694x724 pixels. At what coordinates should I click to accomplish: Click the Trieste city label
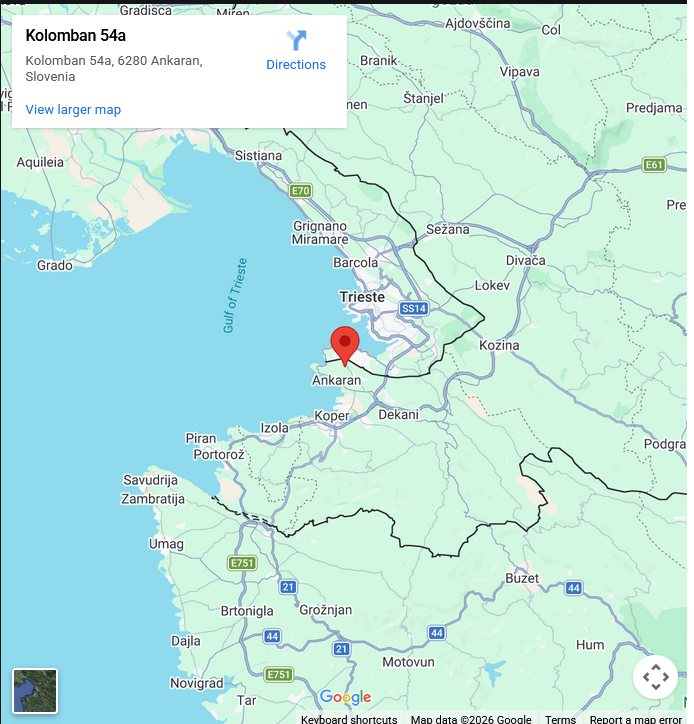(x=362, y=297)
